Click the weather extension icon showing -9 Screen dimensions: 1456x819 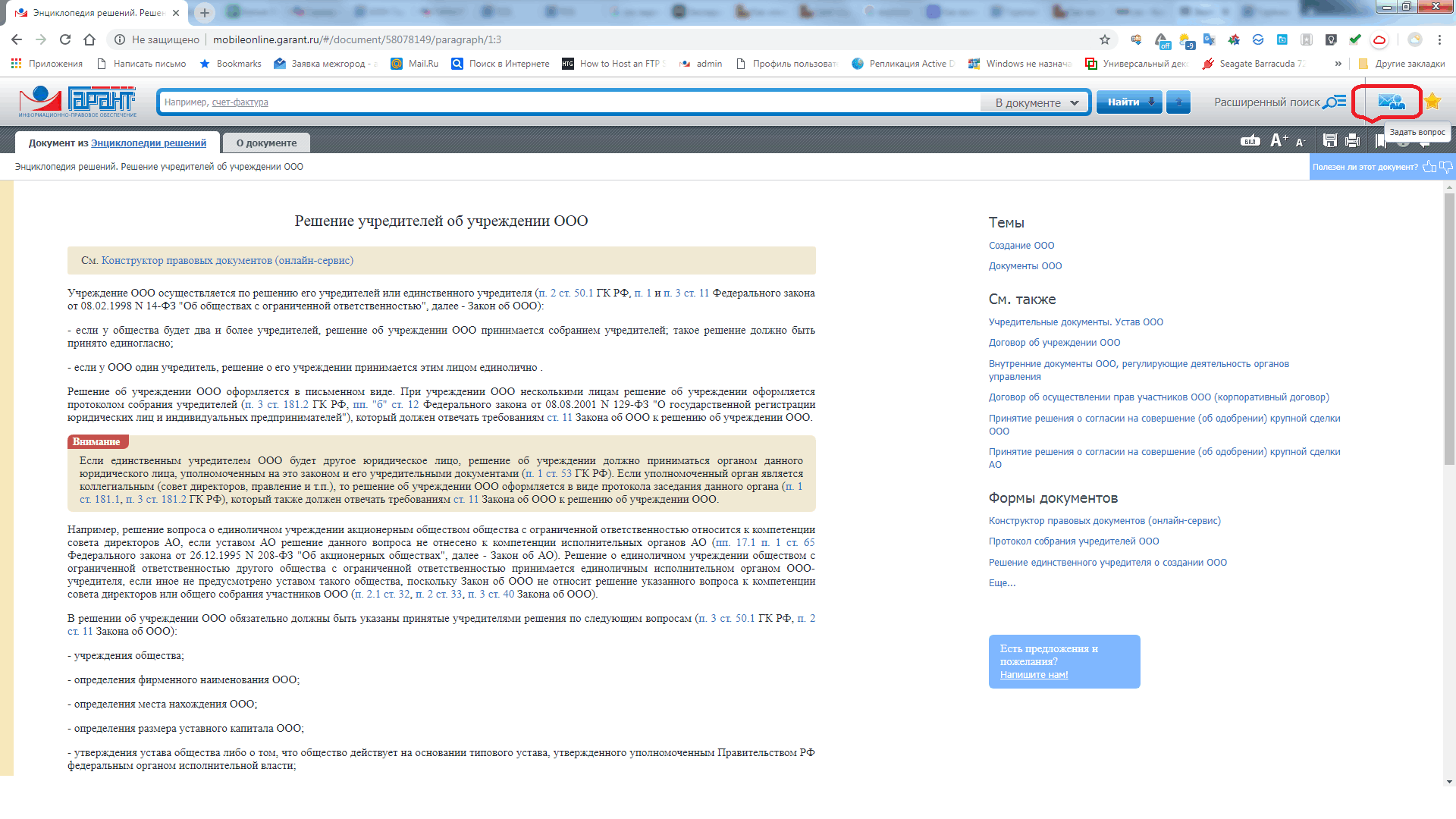pos(1187,40)
